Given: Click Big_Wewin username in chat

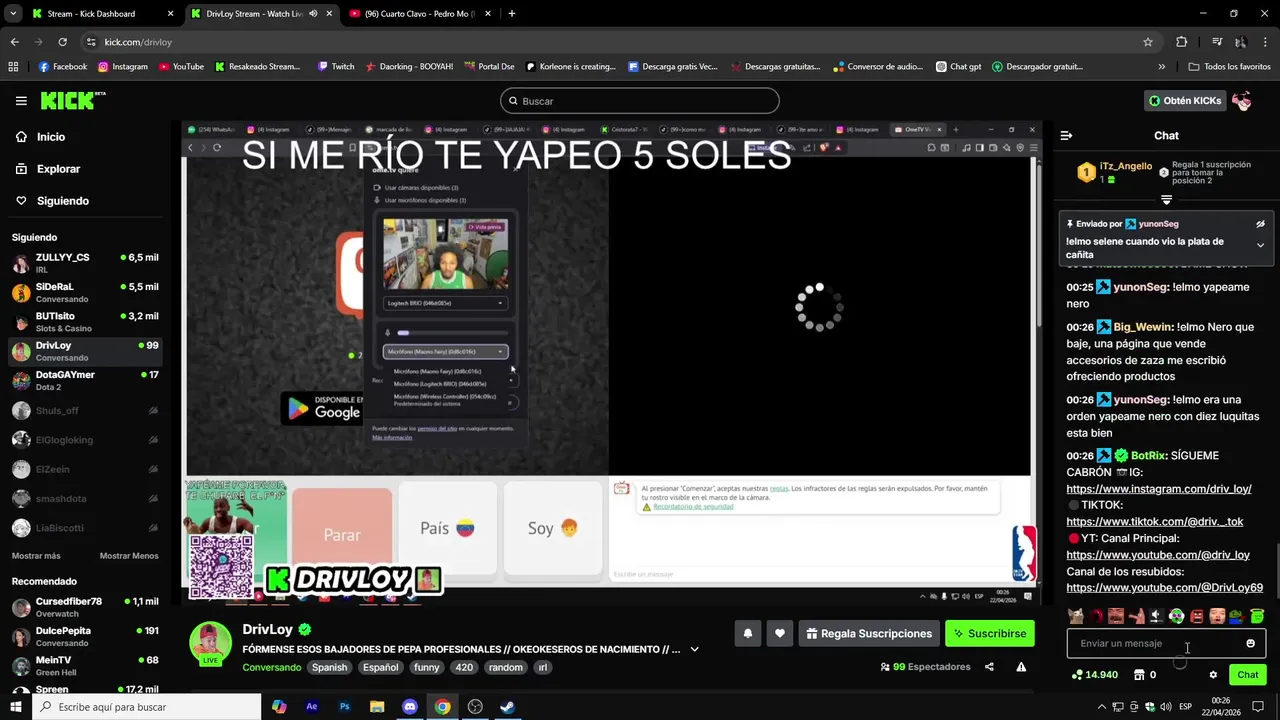Looking at the screenshot, I should tap(1143, 327).
